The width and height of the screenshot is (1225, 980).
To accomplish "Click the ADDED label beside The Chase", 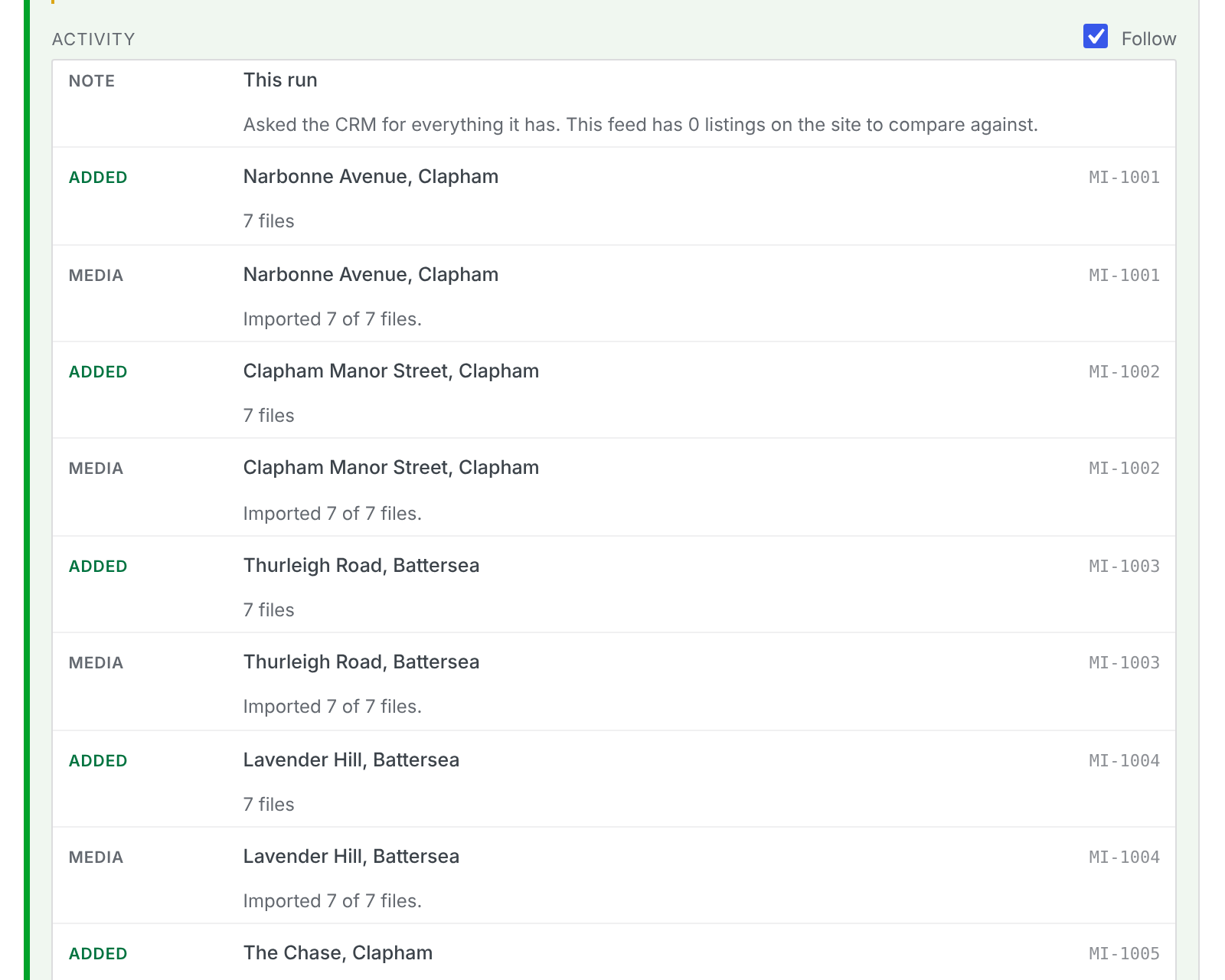I will [98, 954].
